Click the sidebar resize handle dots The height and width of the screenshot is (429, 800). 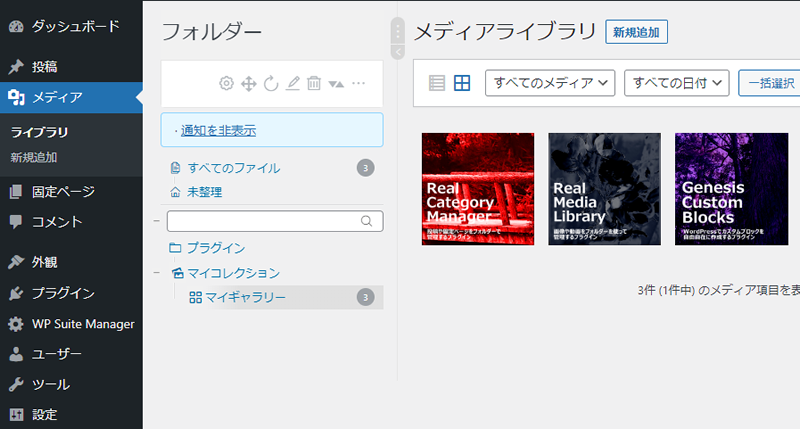point(397,31)
